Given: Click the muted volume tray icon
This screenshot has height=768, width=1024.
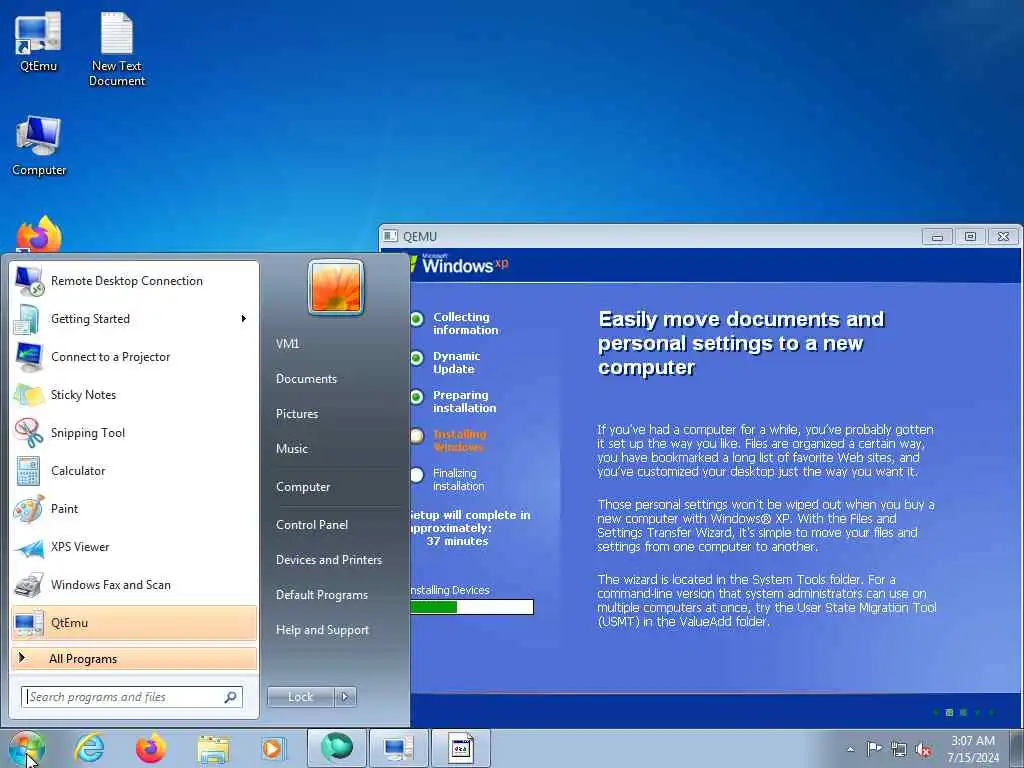Looking at the screenshot, I should pos(923,750).
